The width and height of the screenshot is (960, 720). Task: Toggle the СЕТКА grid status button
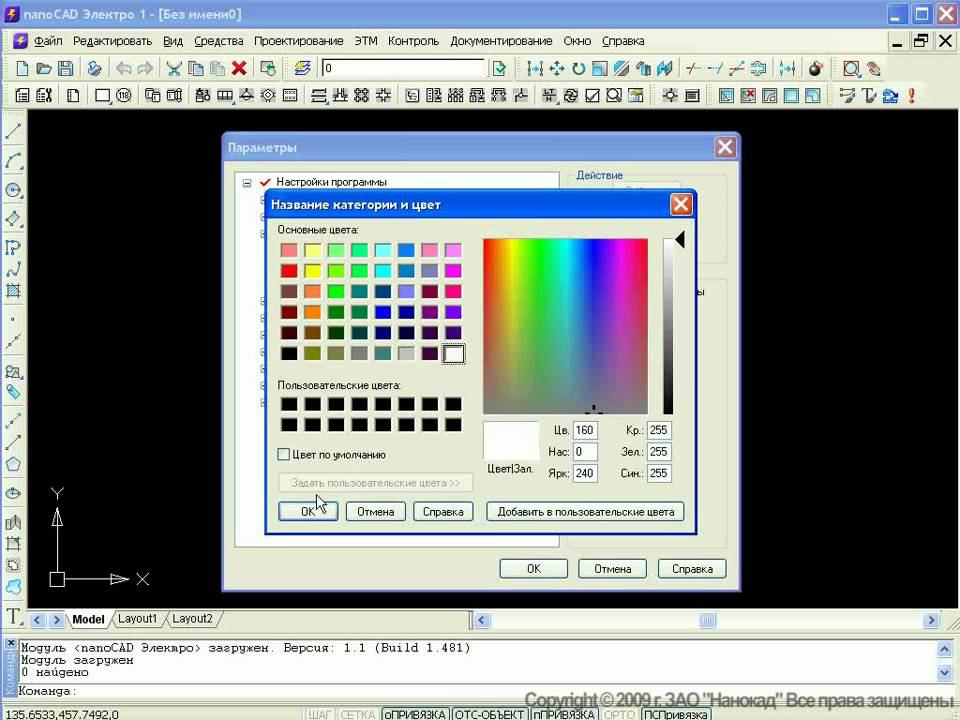tap(358, 714)
